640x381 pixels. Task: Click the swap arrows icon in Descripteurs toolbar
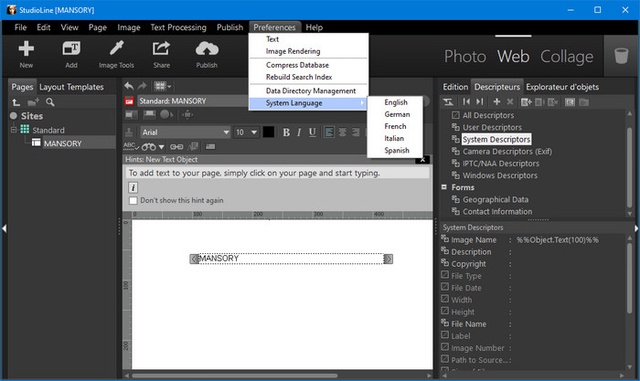448,102
